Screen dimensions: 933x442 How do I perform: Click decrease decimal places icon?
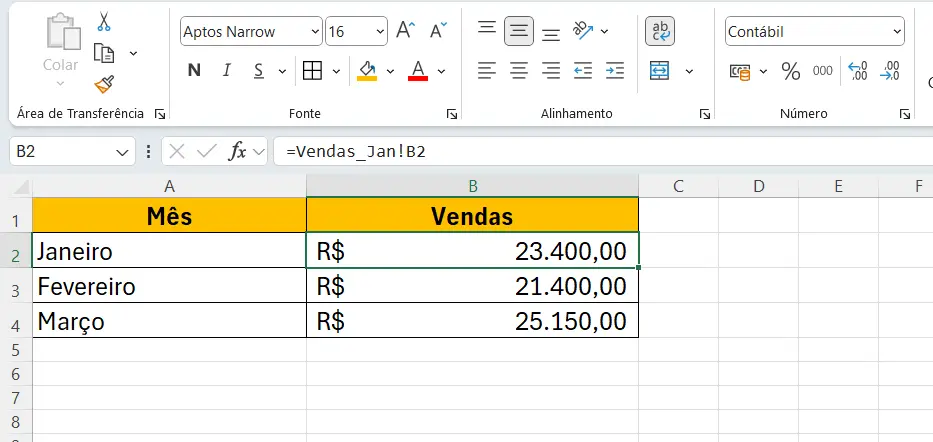[890, 71]
